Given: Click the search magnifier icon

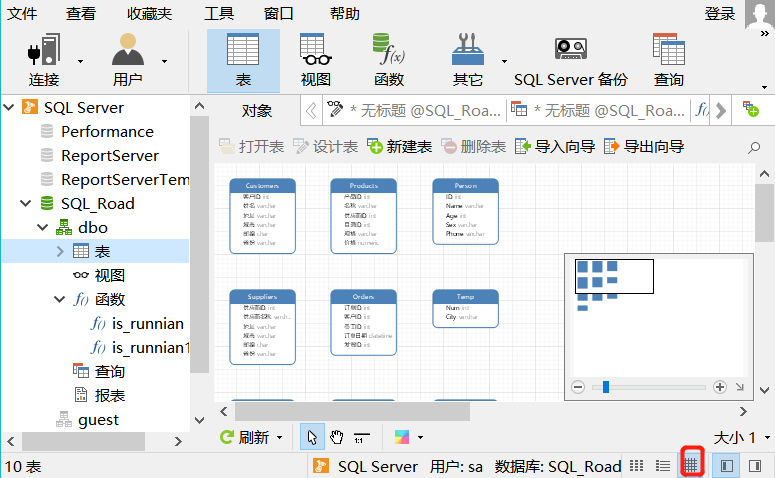Looking at the screenshot, I should pyautogui.click(x=754, y=147).
